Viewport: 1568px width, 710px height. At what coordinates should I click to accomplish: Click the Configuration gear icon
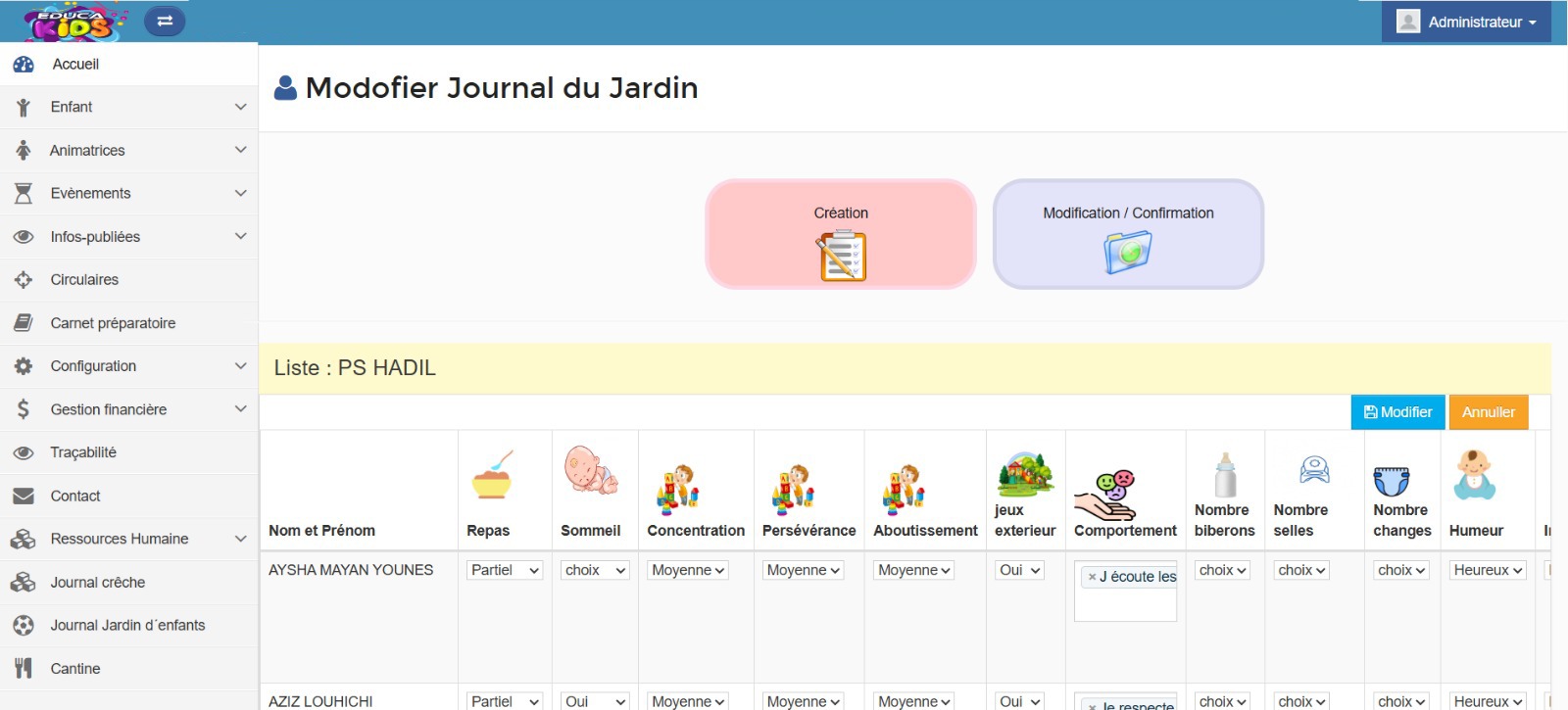[x=24, y=366]
